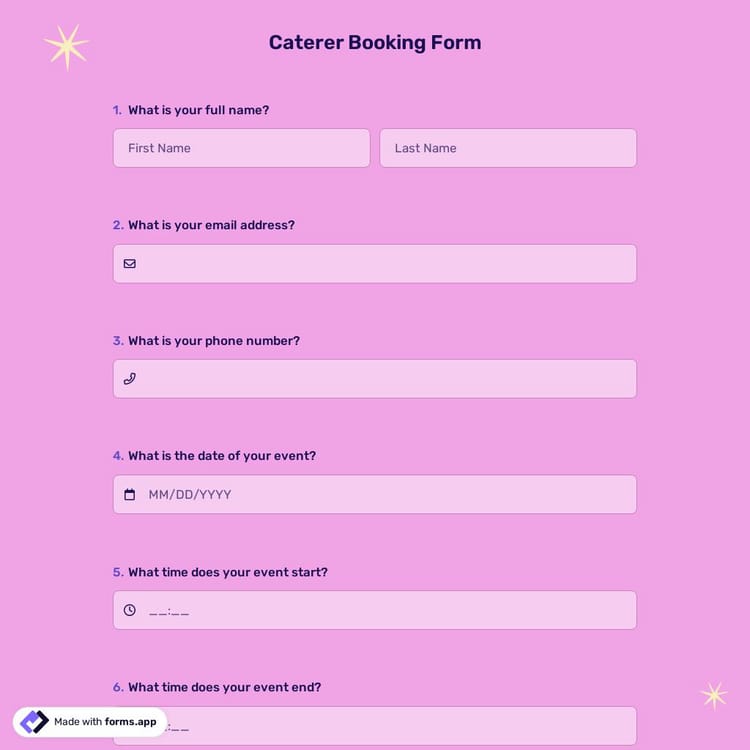
Task: Focus the Last Name input field
Action: [508, 148]
